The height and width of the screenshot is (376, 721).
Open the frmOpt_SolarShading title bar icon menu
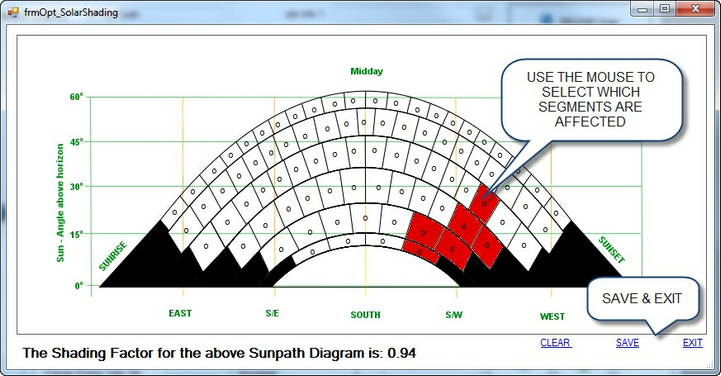[x=13, y=12]
